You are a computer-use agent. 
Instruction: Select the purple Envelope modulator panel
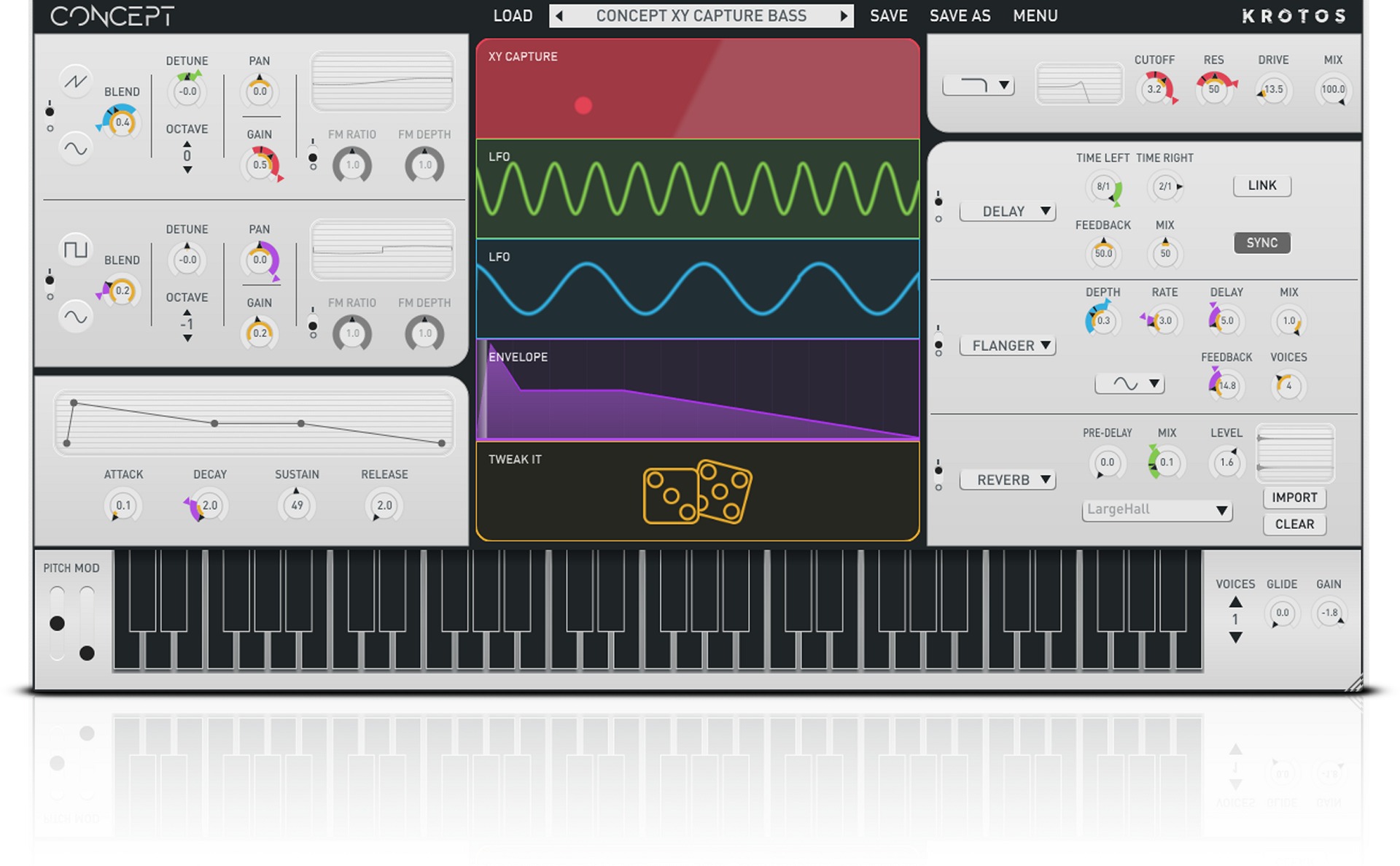pos(698,390)
